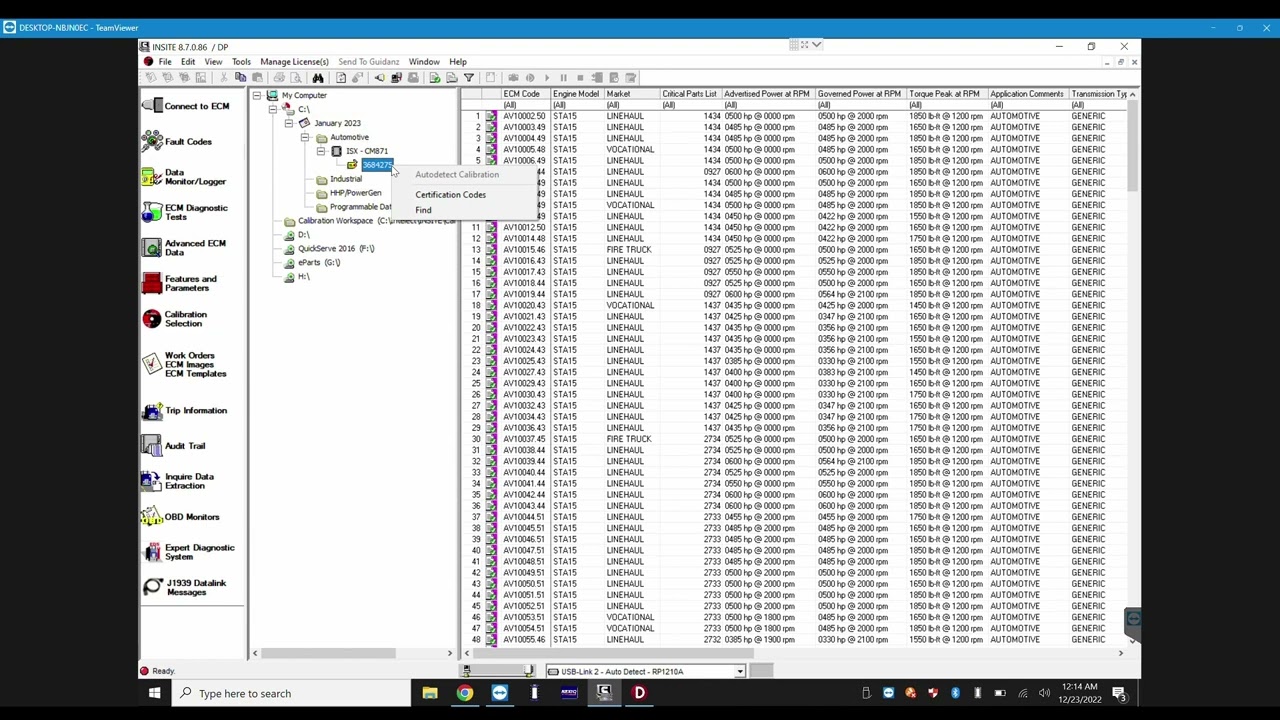
Task: Open Advanced ECM Data
Action: click(x=185, y=248)
